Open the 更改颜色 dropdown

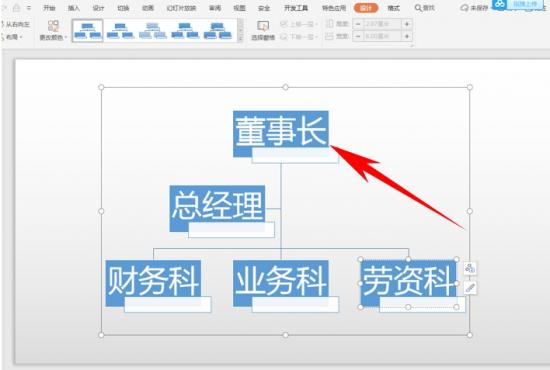pyautogui.click(x=53, y=31)
